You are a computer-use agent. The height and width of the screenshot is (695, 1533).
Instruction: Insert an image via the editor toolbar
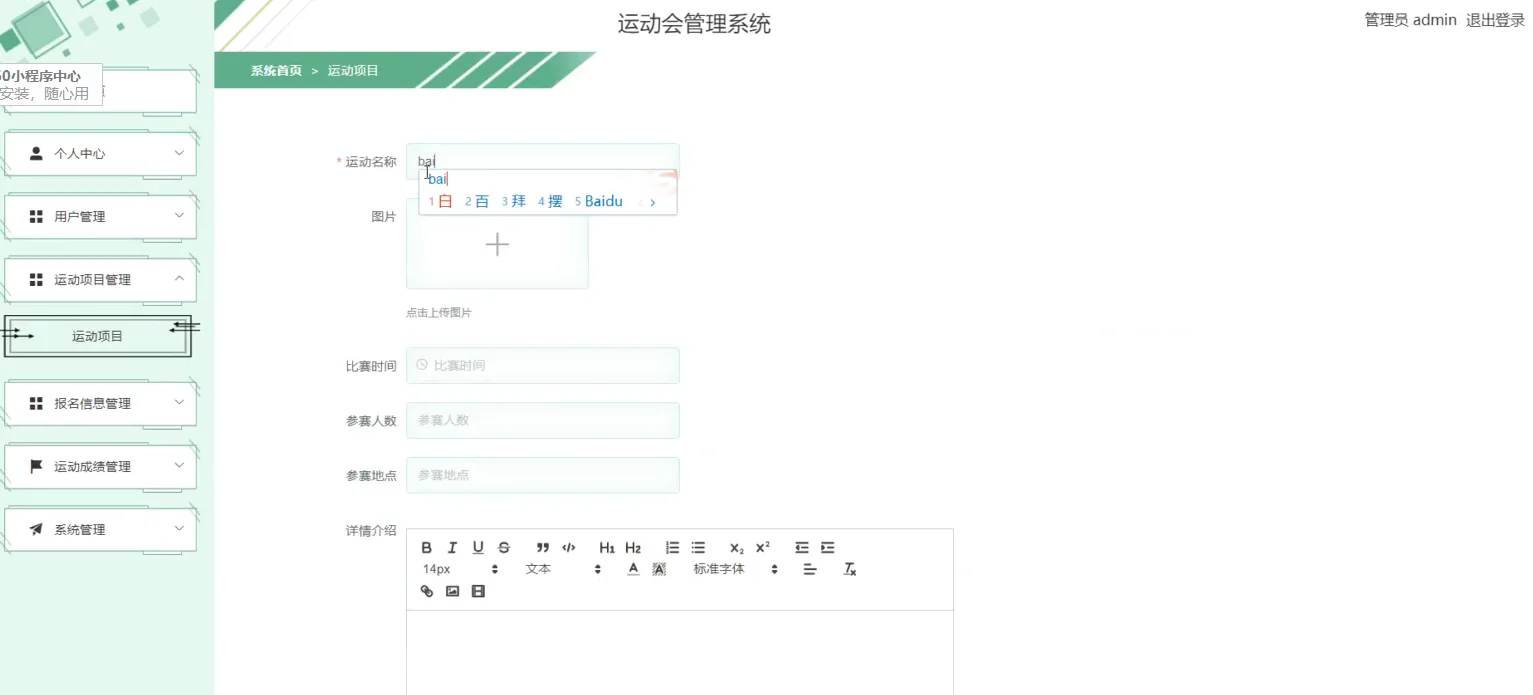coord(452,591)
